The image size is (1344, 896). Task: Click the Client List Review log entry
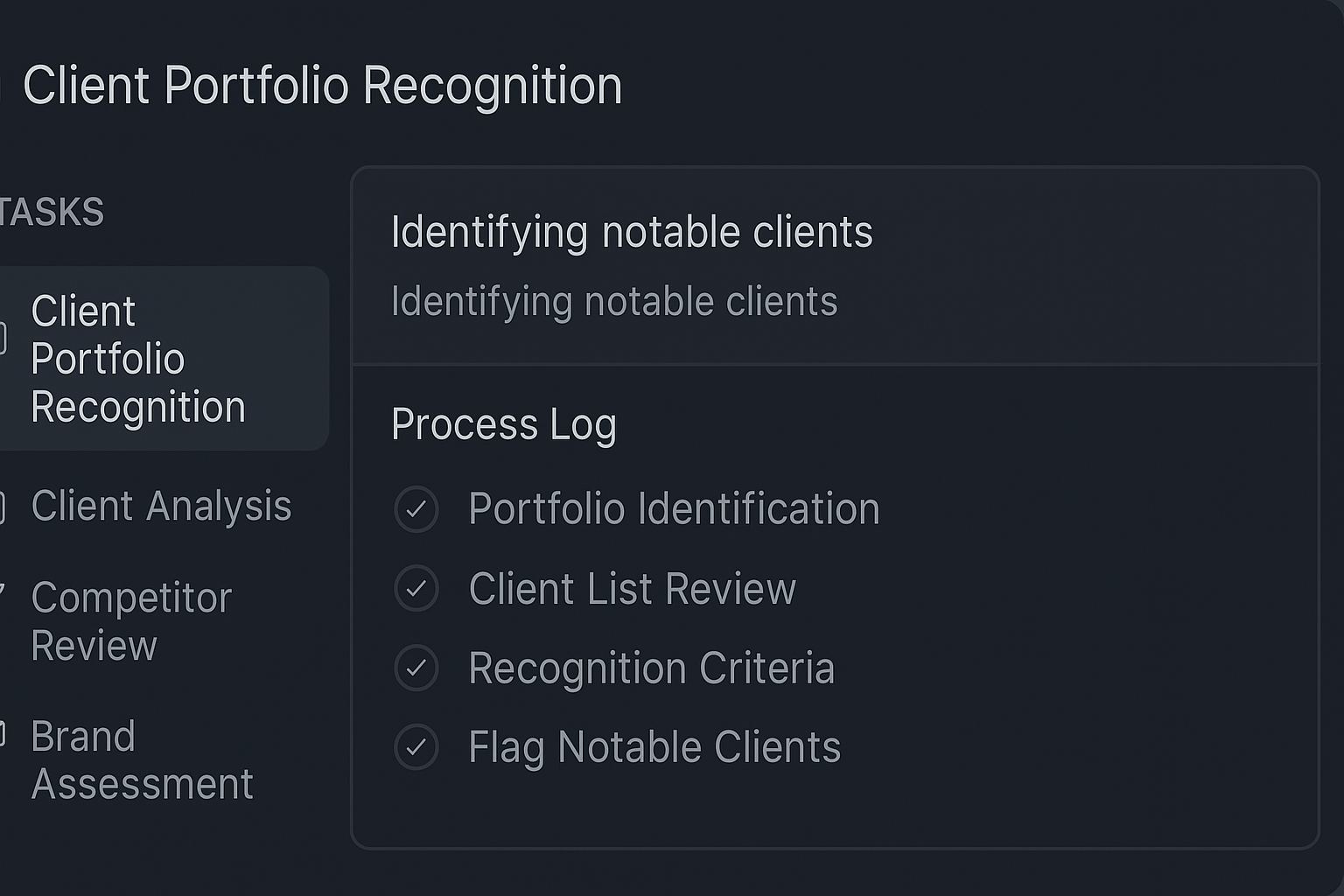pyautogui.click(x=632, y=589)
